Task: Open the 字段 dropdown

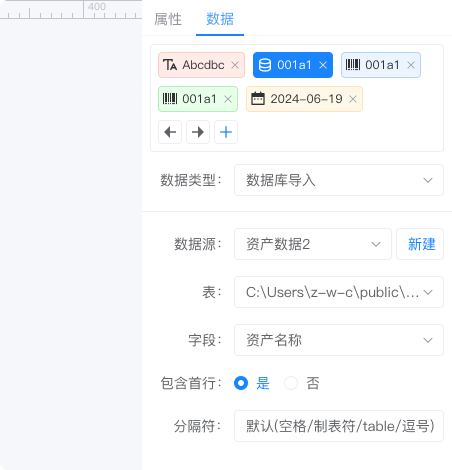Action: point(339,340)
